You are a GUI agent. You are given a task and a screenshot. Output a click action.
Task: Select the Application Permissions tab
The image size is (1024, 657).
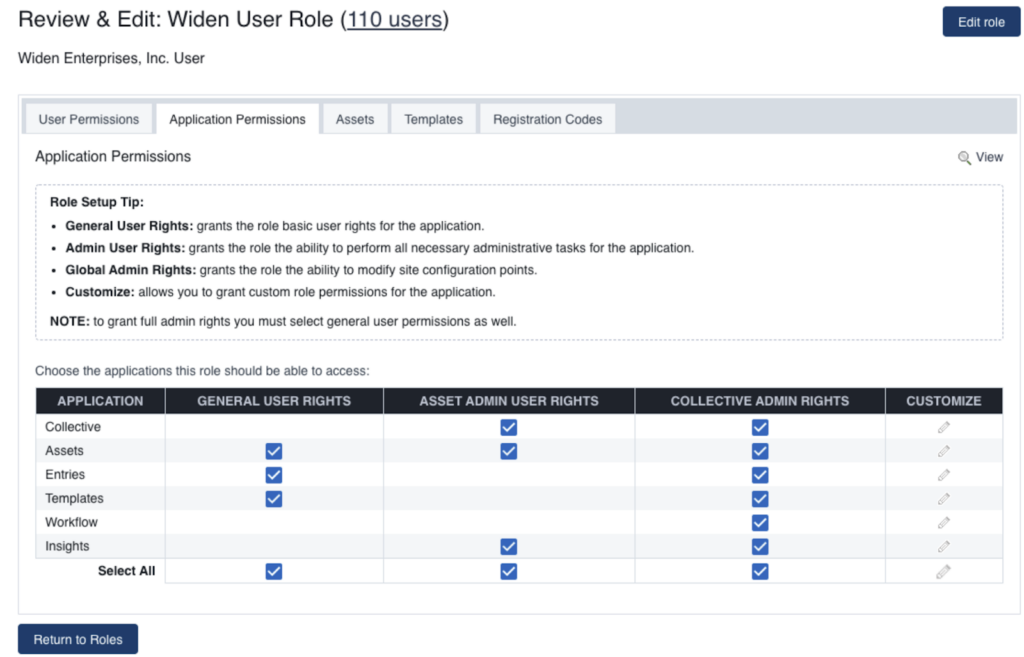click(x=237, y=120)
